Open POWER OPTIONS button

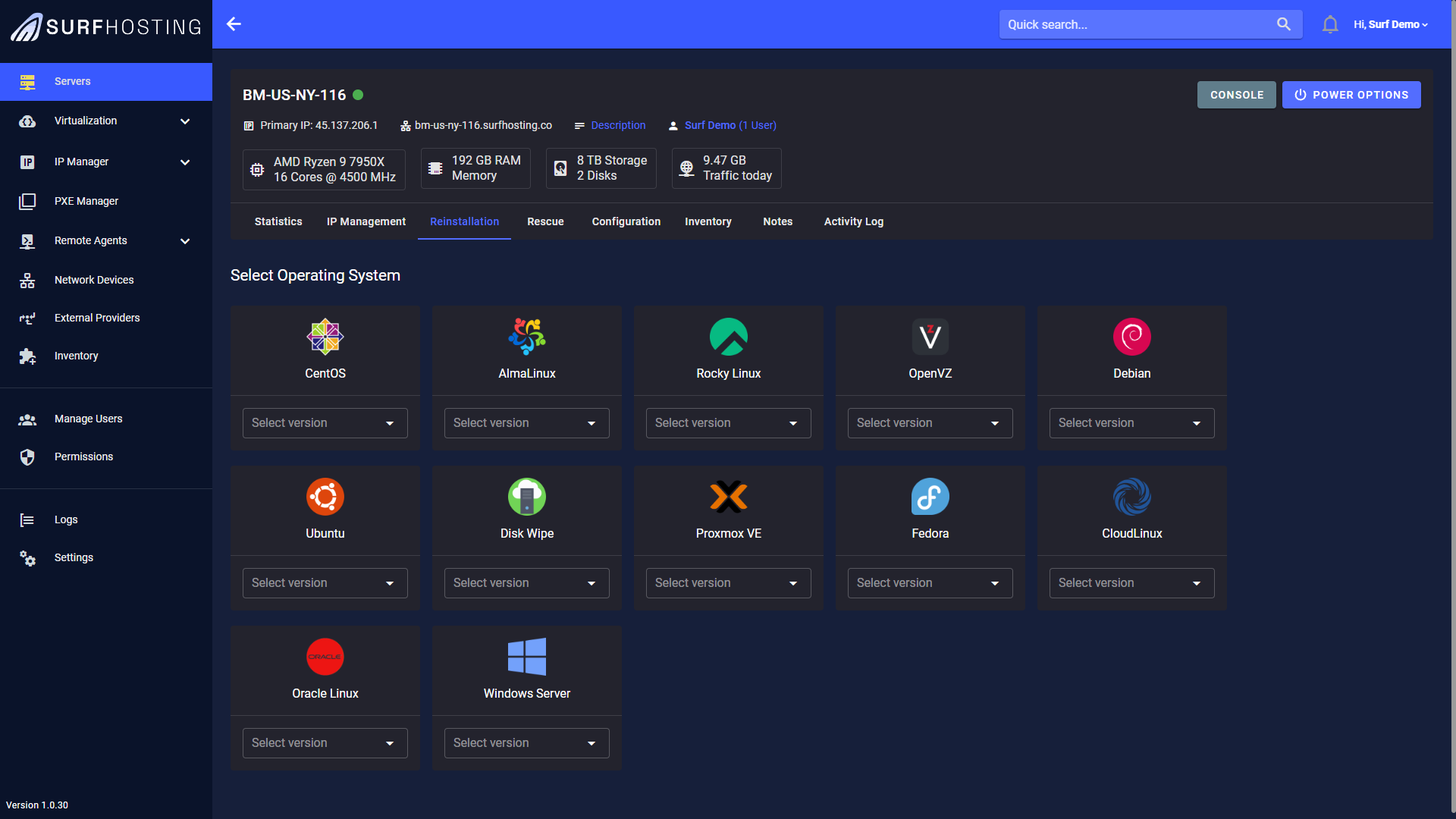pyautogui.click(x=1351, y=95)
